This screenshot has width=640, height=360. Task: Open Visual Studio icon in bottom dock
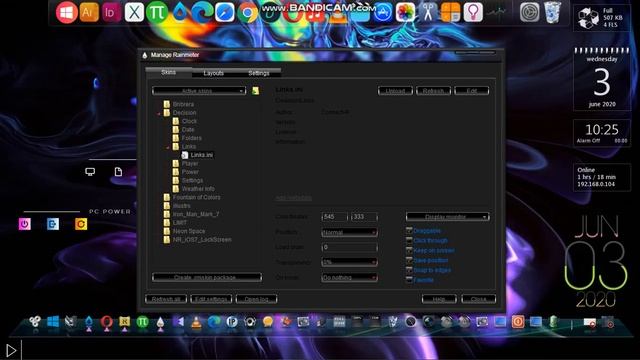[x=179, y=322]
